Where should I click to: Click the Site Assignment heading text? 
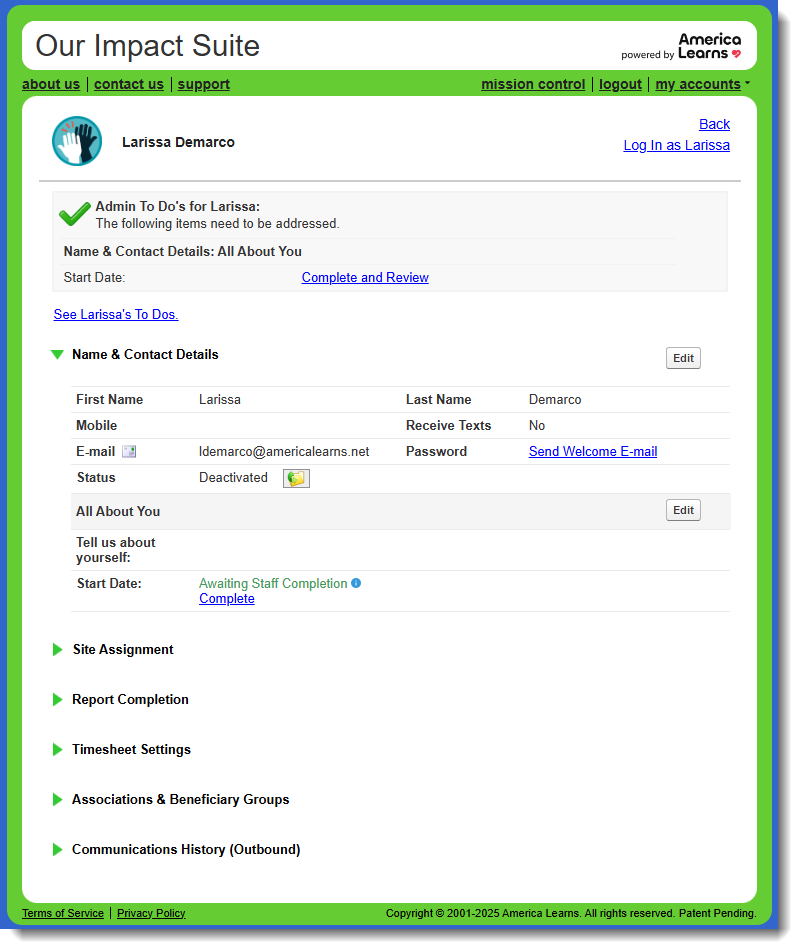pos(123,650)
